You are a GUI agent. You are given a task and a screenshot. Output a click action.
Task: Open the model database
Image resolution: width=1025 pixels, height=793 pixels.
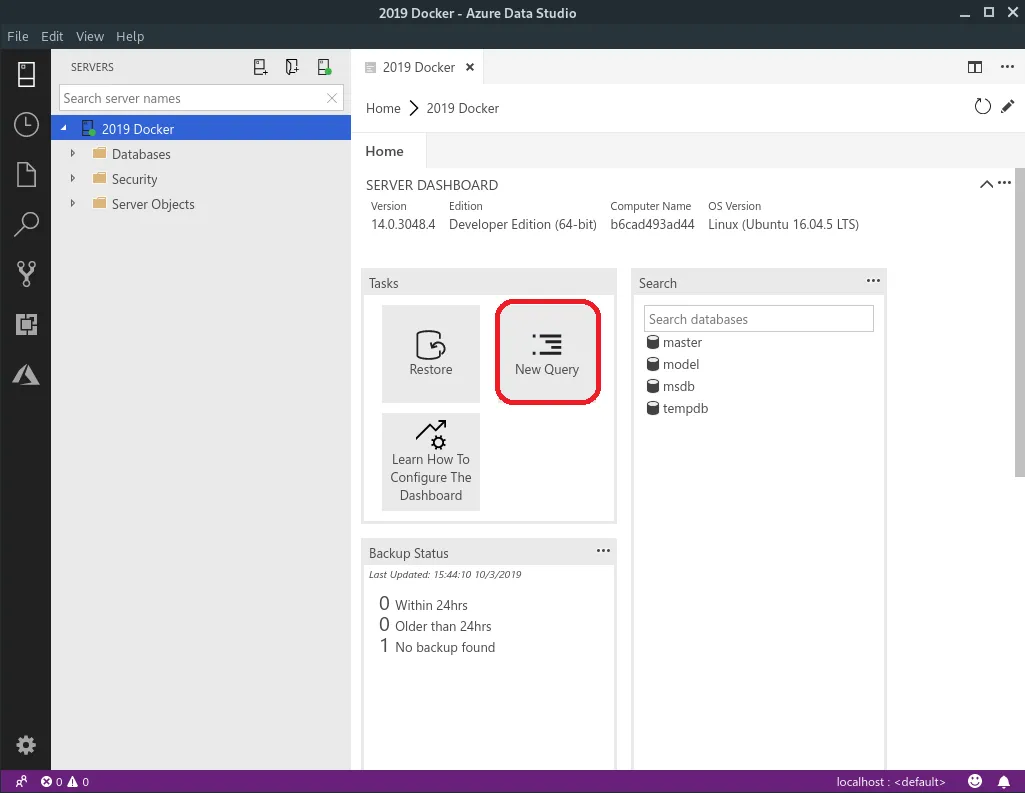673,364
